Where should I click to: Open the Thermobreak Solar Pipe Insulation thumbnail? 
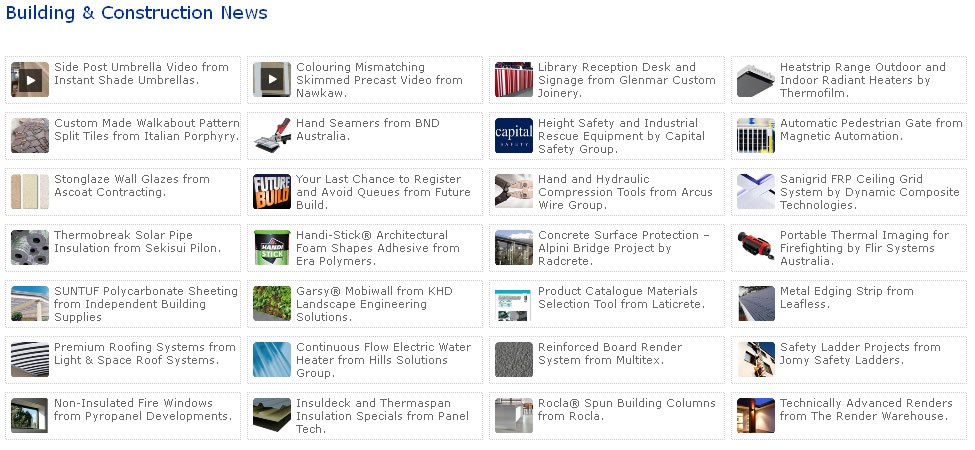(x=30, y=247)
